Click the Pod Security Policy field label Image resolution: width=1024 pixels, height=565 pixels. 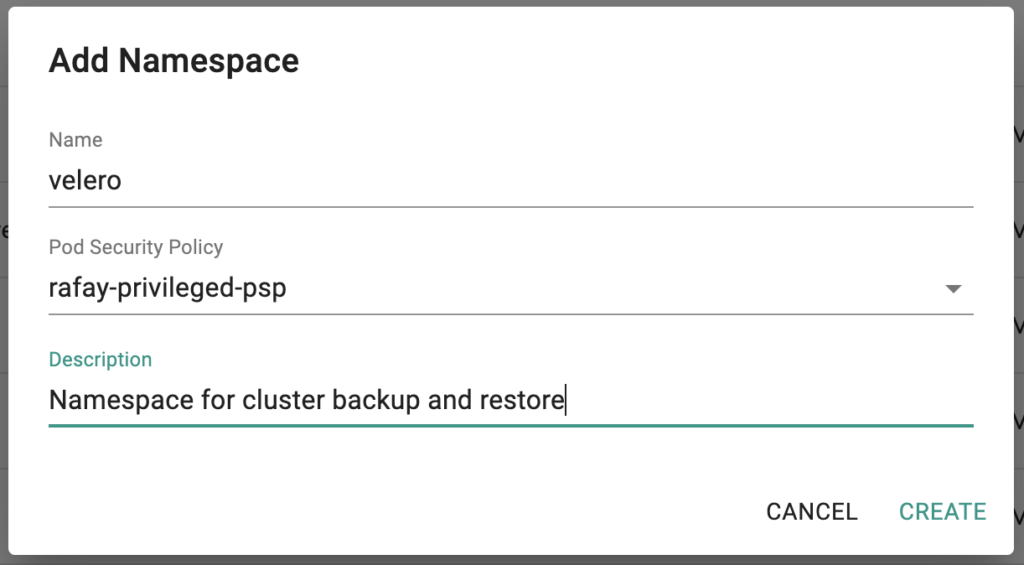[136, 247]
